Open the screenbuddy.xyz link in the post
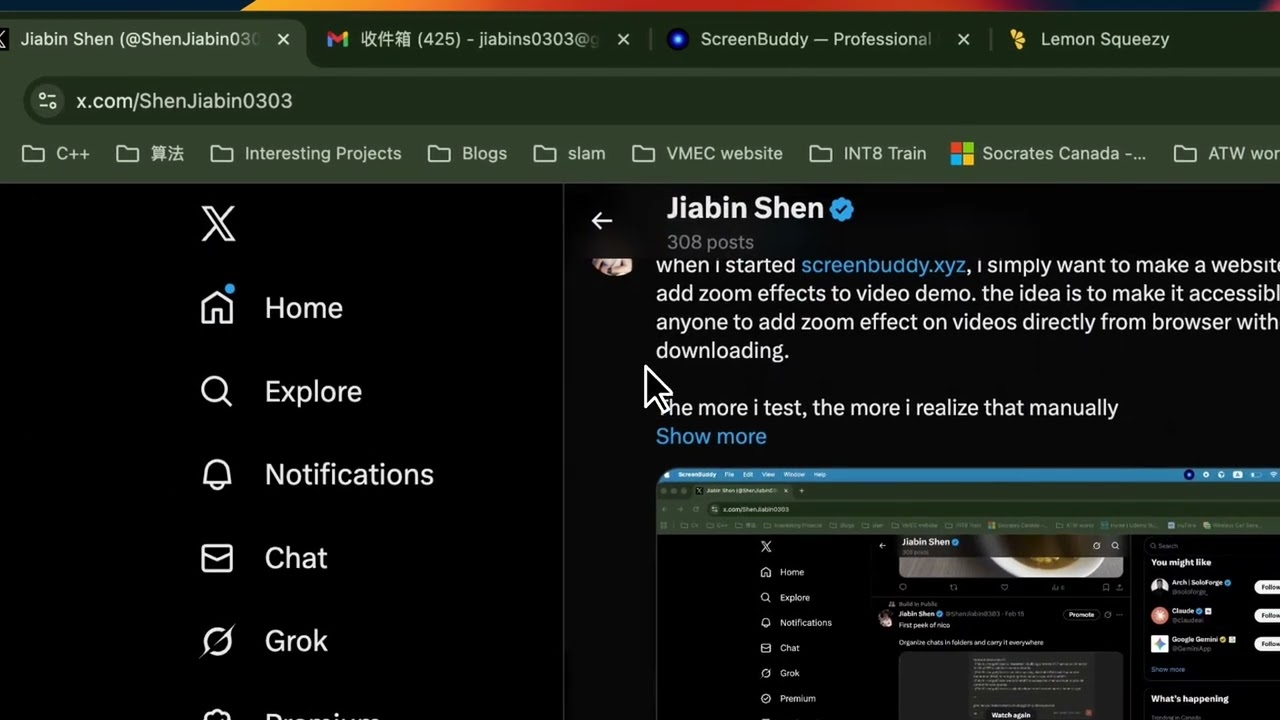 pos(883,265)
